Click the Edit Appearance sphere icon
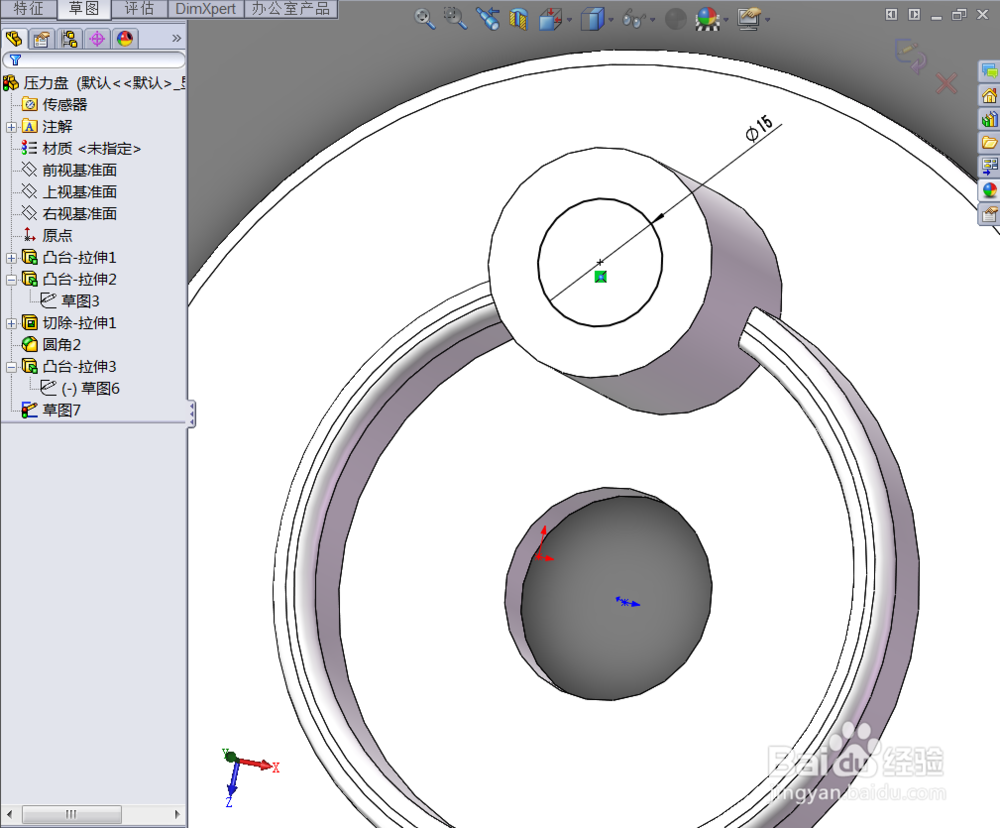Viewport: 1000px width, 828px height. (x=675, y=19)
